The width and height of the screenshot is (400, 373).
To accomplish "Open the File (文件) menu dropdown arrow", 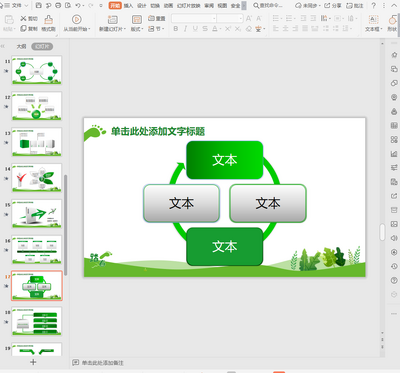I will (x=27, y=6).
